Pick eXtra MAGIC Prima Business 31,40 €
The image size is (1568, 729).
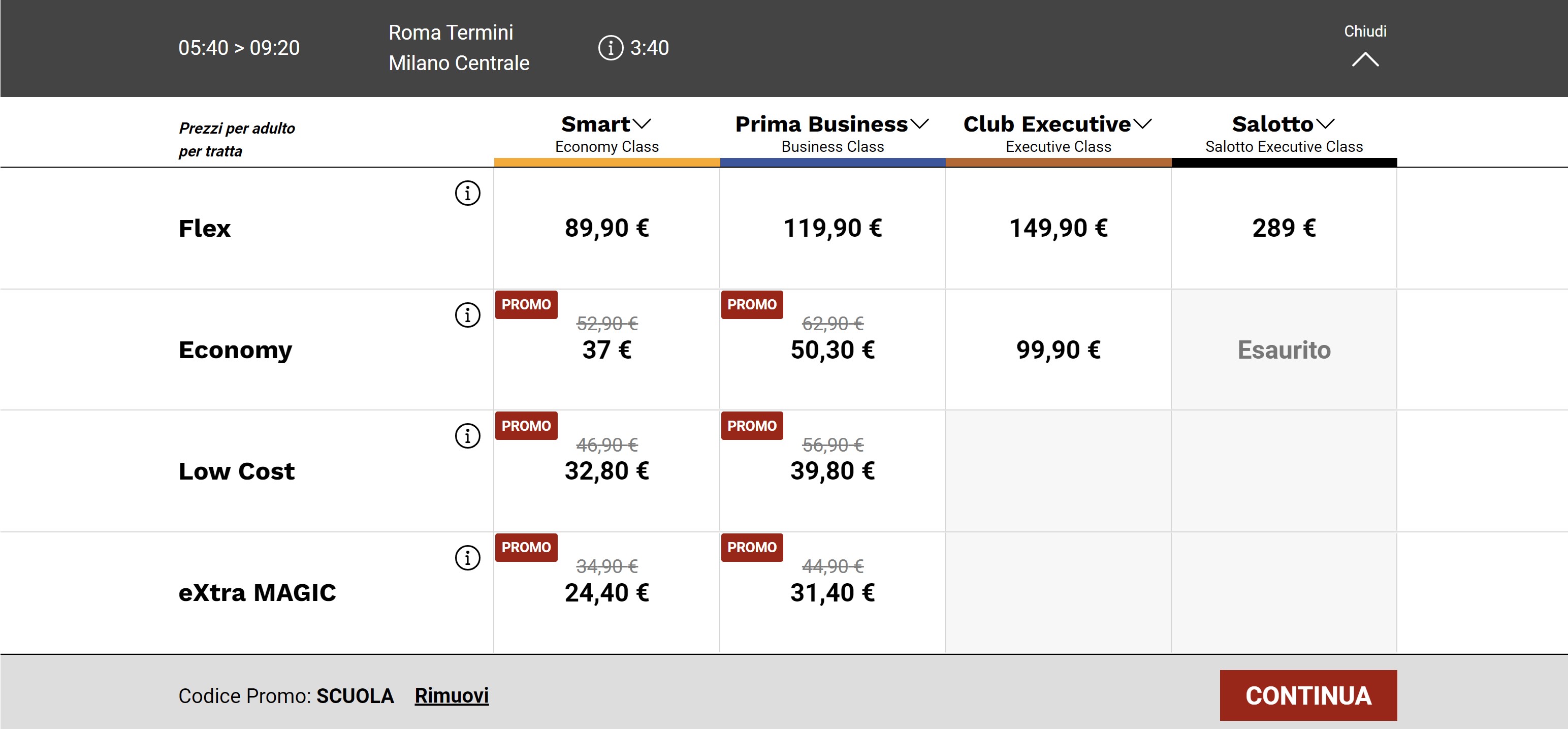coord(832,592)
